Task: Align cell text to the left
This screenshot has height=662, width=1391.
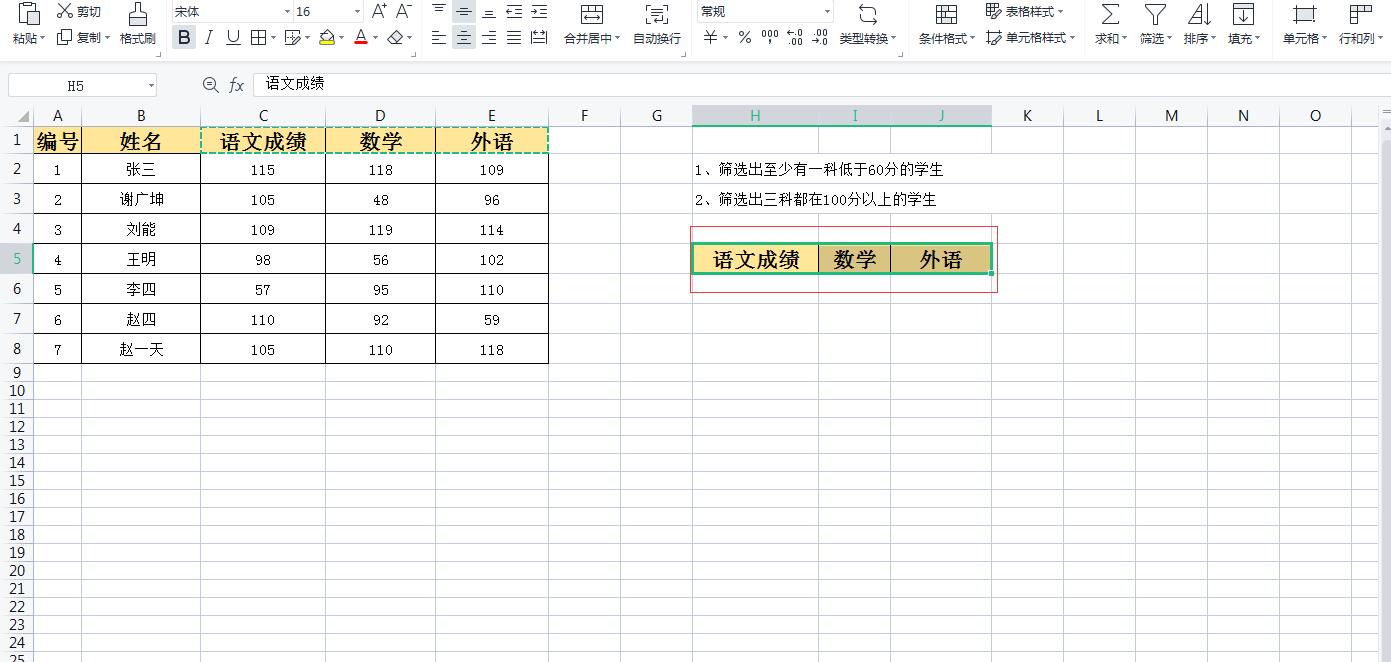Action: coord(439,37)
